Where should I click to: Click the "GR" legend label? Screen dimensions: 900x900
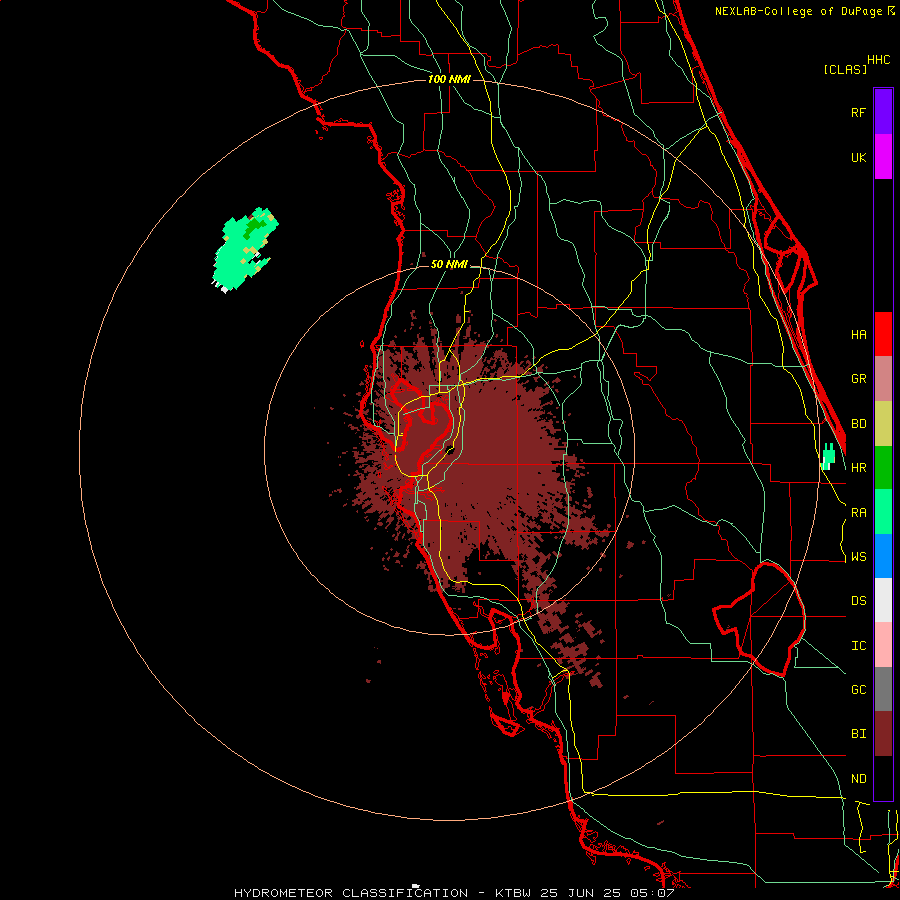point(858,379)
